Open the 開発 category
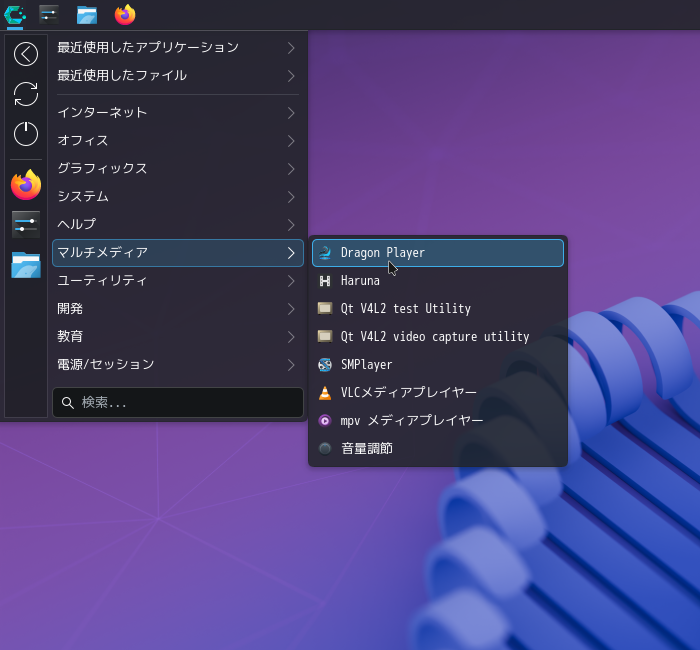The width and height of the screenshot is (700, 650). click(178, 309)
